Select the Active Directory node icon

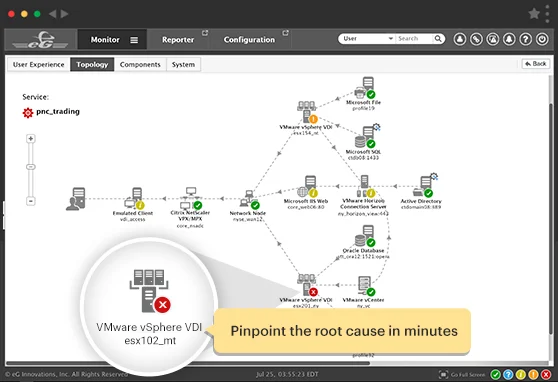pos(424,186)
